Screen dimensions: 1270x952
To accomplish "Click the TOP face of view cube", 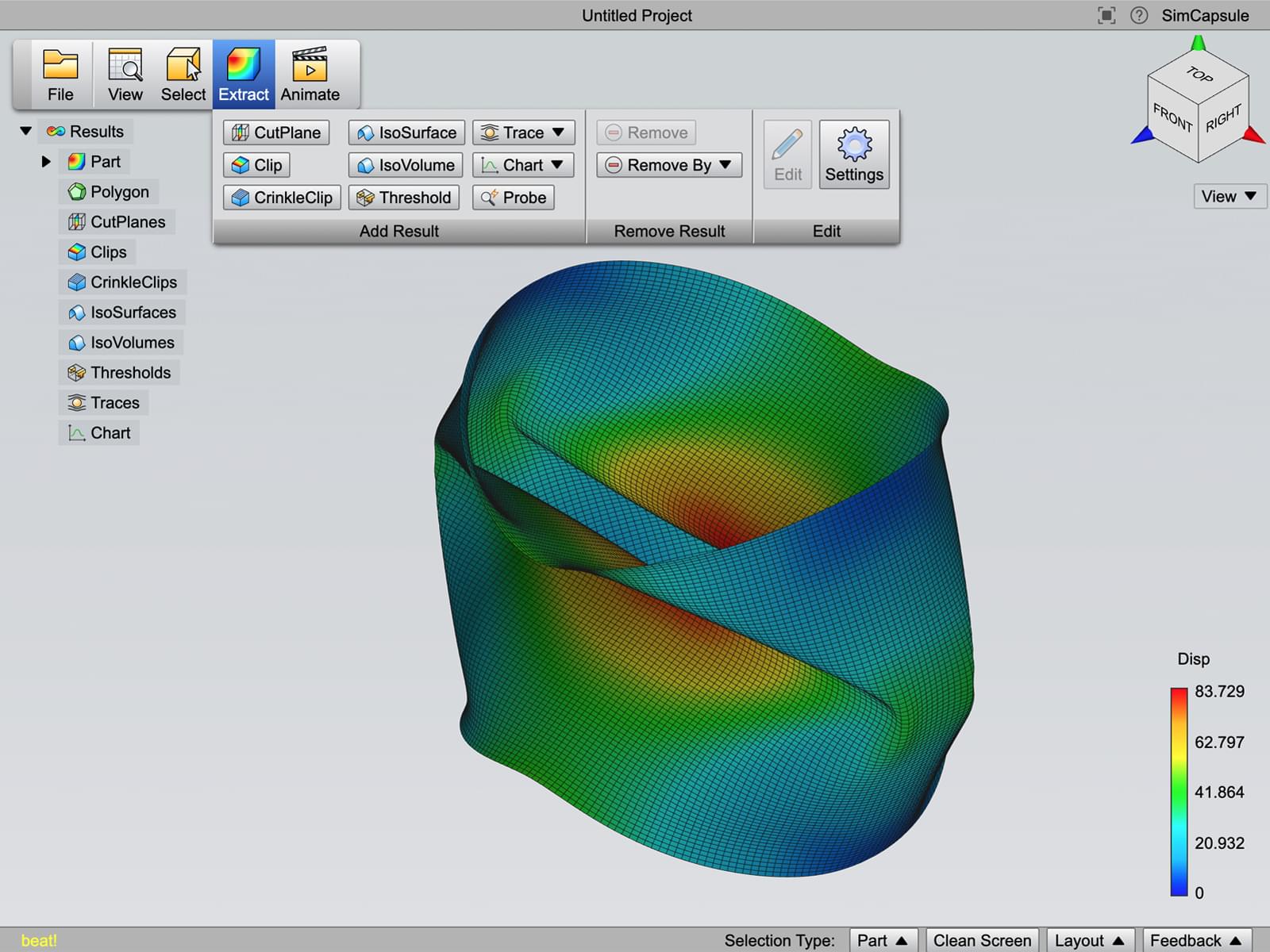I will pyautogui.click(x=1199, y=75).
